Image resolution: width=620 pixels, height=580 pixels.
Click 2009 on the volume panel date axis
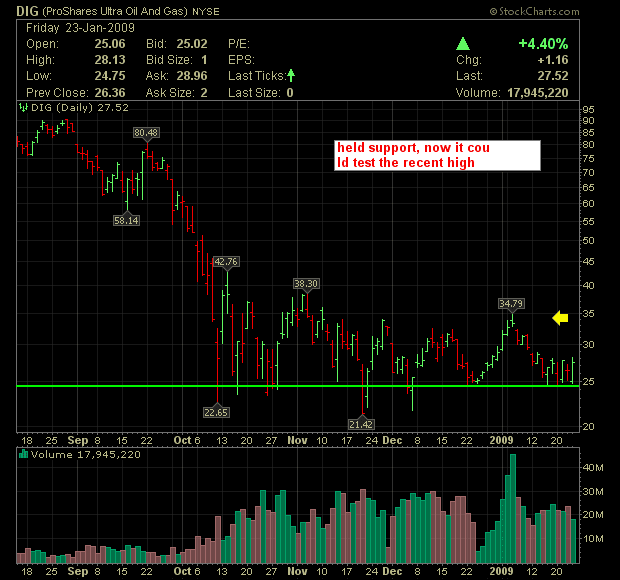[501, 571]
